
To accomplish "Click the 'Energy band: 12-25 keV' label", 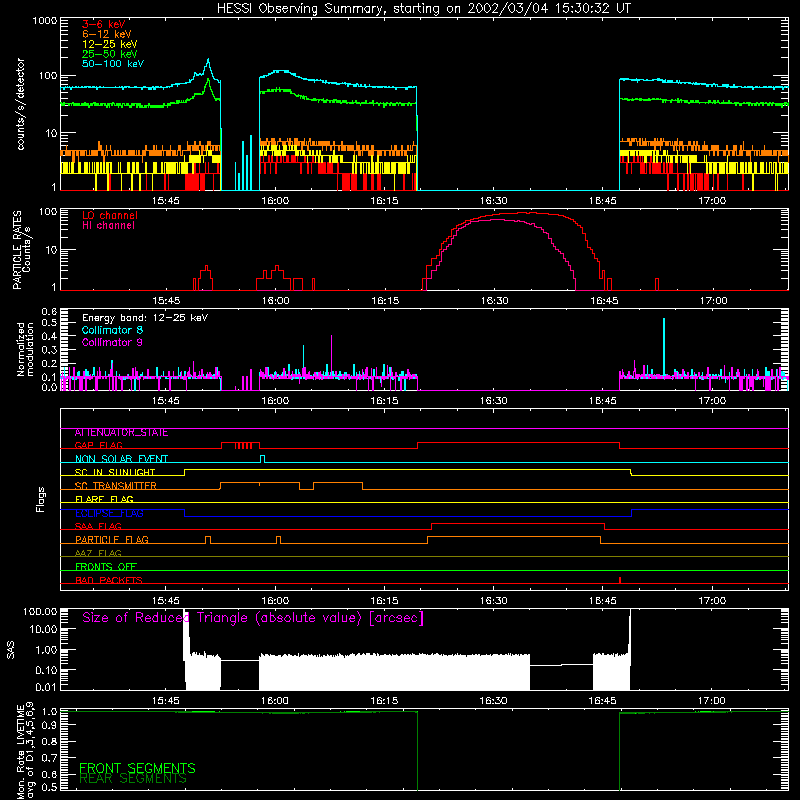I will (x=145, y=318).
